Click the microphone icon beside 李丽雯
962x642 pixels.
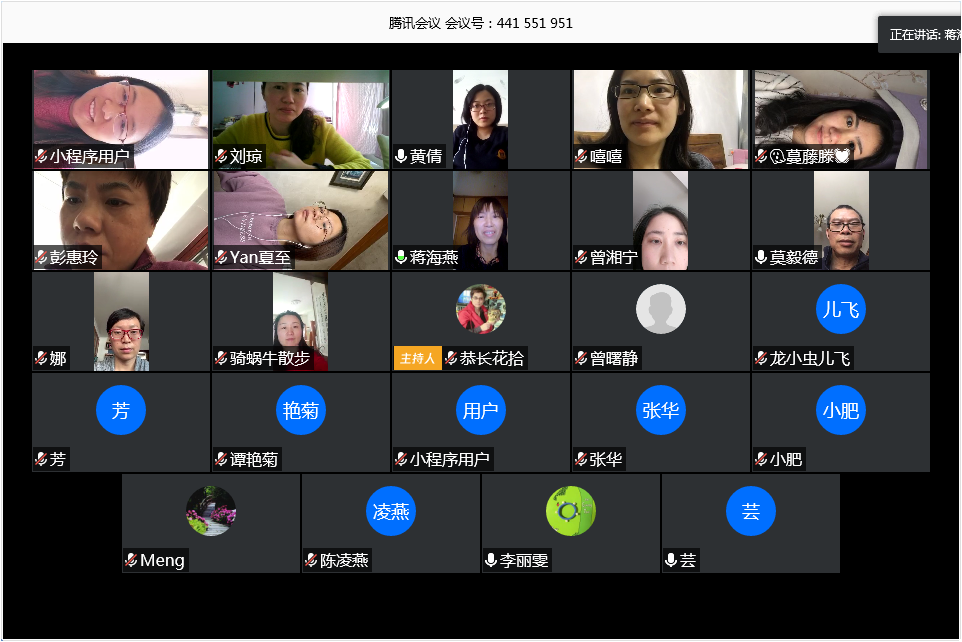point(491,561)
